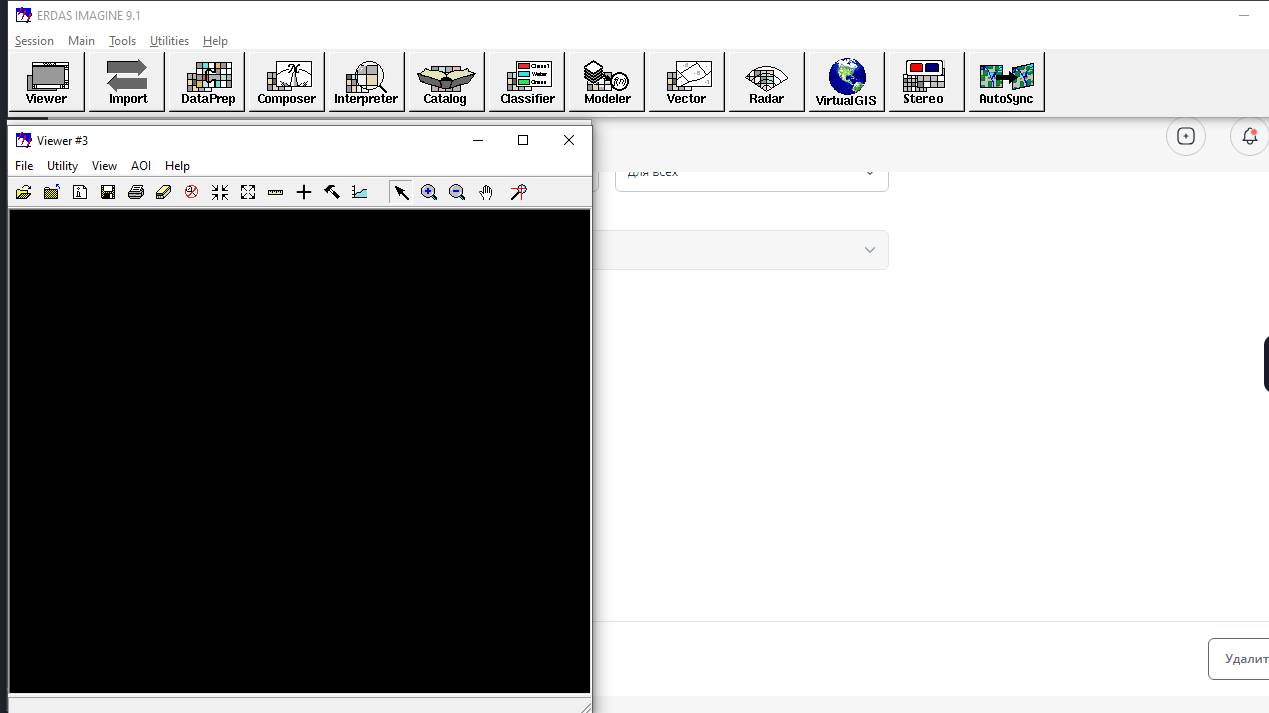The image size is (1269, 713).
Task: Click the print icon in Viewer toolbar
Action: click(136, 192)
